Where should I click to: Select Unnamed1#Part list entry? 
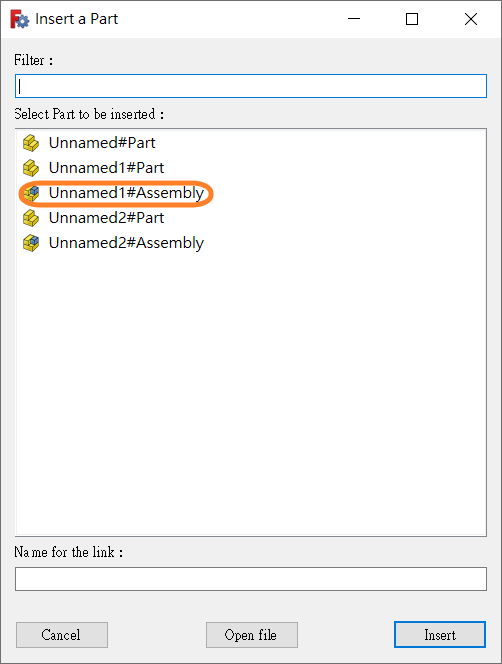coord(106,168)
